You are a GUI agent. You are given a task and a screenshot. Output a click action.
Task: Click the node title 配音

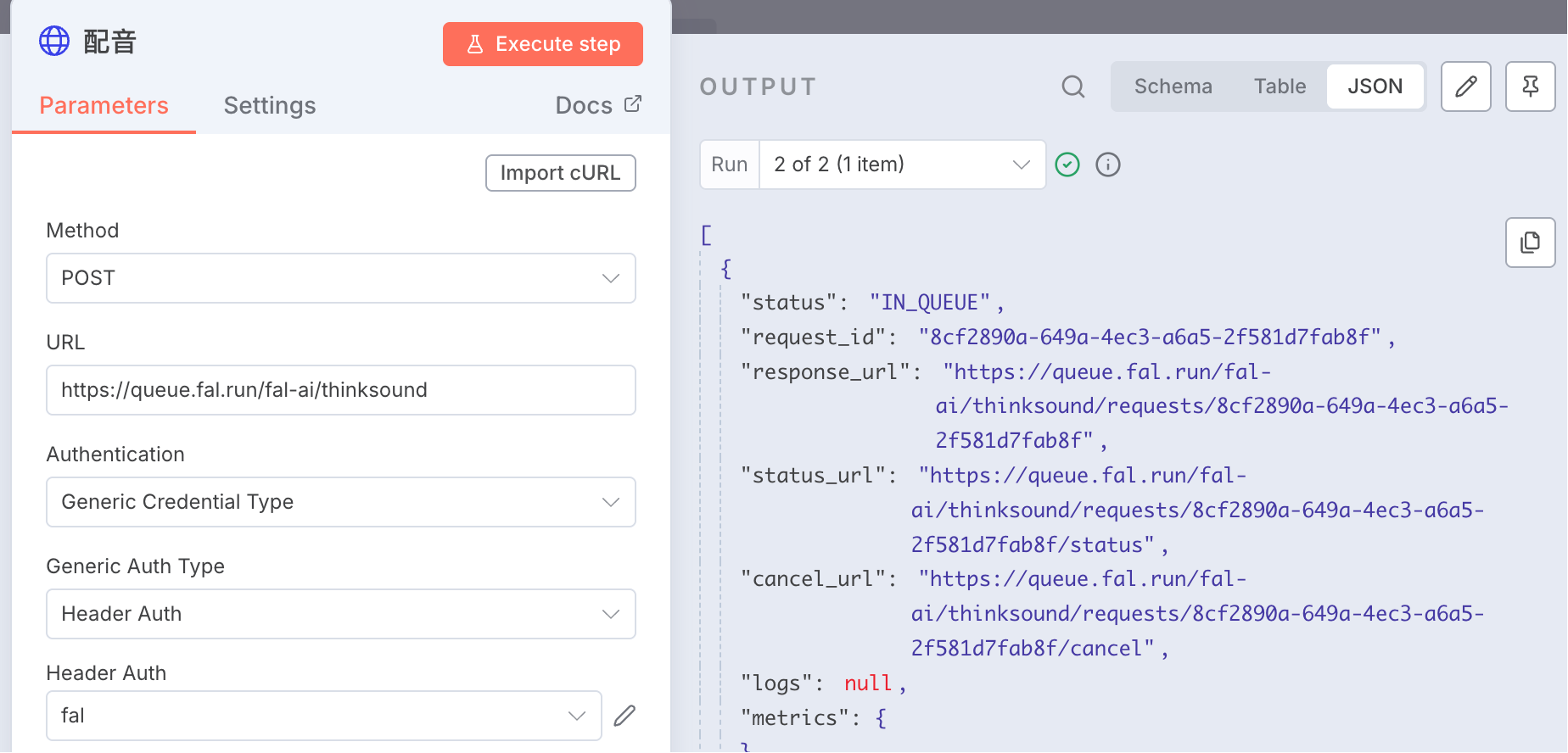[x=110, y=42]
